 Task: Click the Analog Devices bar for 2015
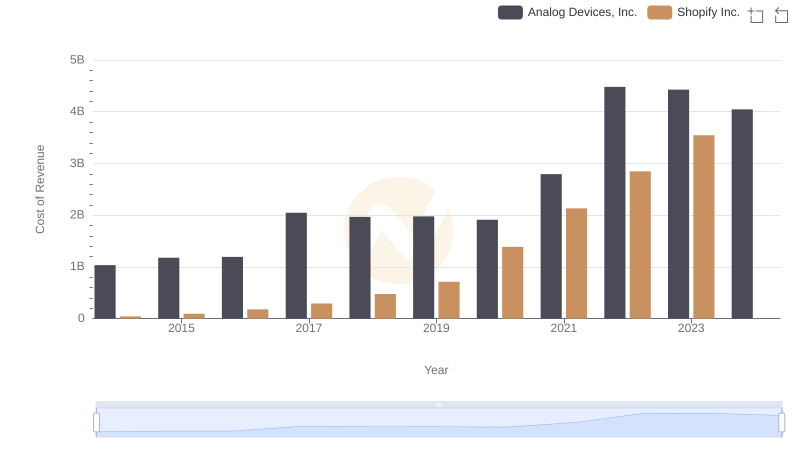[168, 288]
